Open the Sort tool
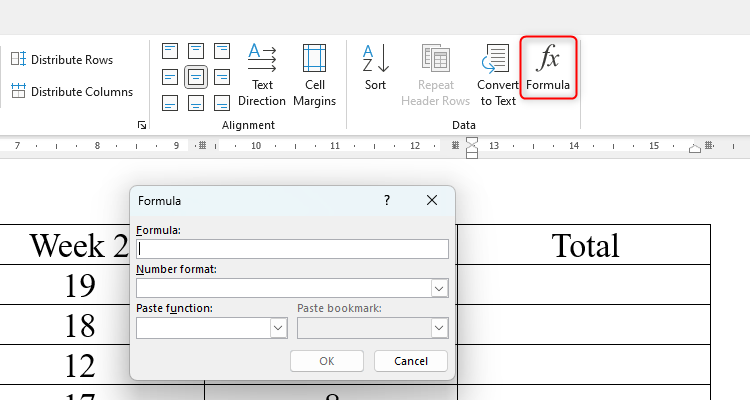Screen dimensions: 750x400 click(375, 68)
